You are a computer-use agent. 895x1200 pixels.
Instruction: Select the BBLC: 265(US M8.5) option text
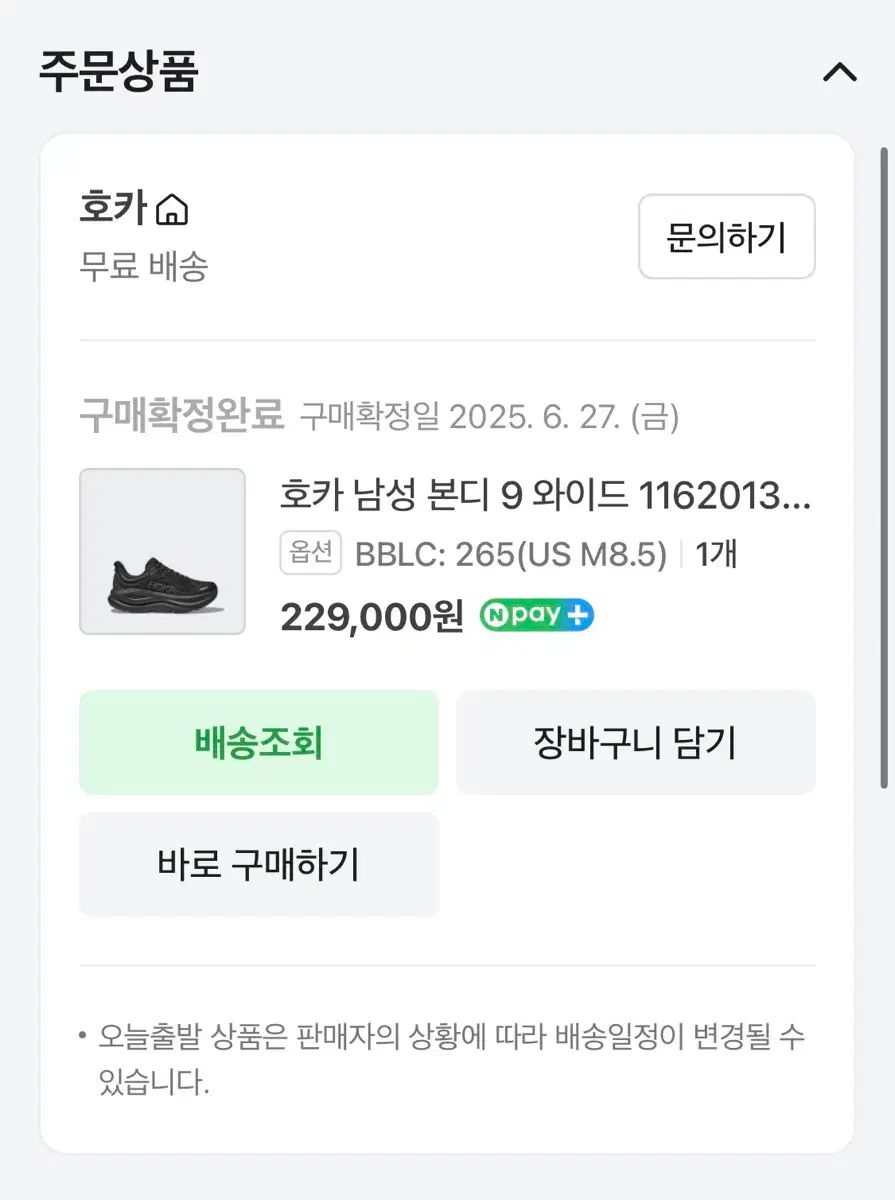tap(511, 555)
